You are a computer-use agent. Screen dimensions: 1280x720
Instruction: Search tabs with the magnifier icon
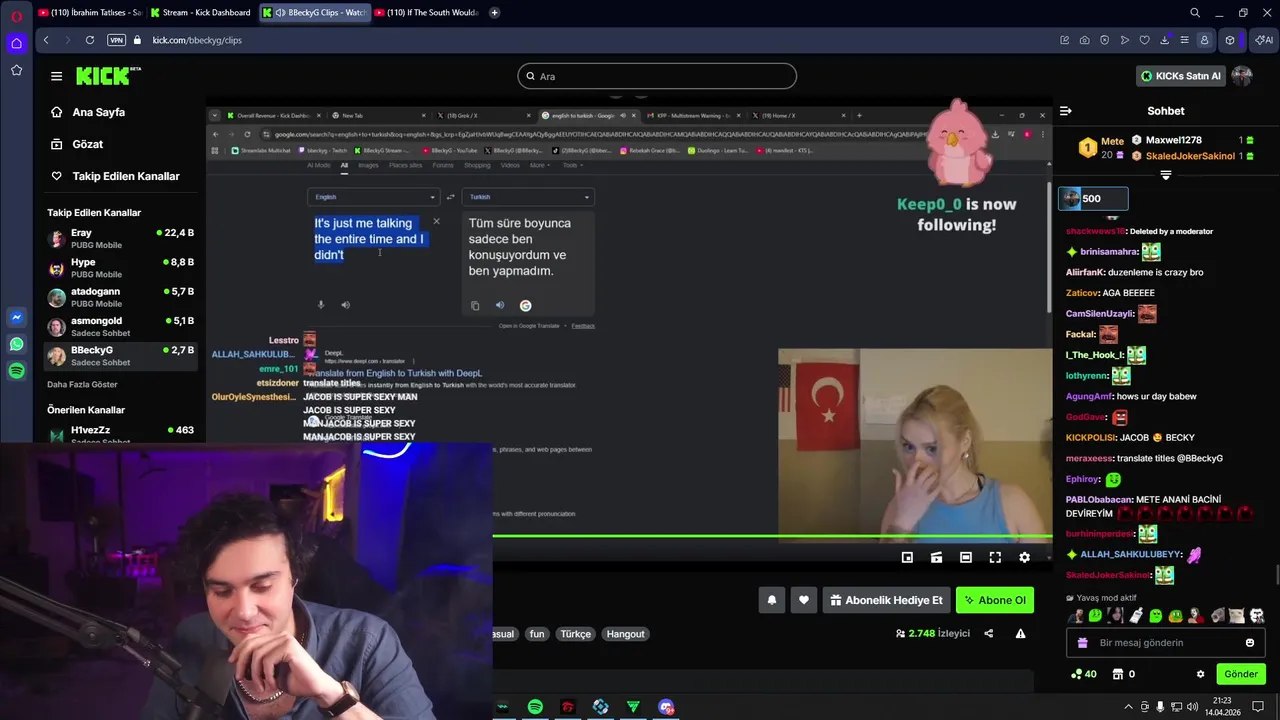click(x=1195, y=13)
